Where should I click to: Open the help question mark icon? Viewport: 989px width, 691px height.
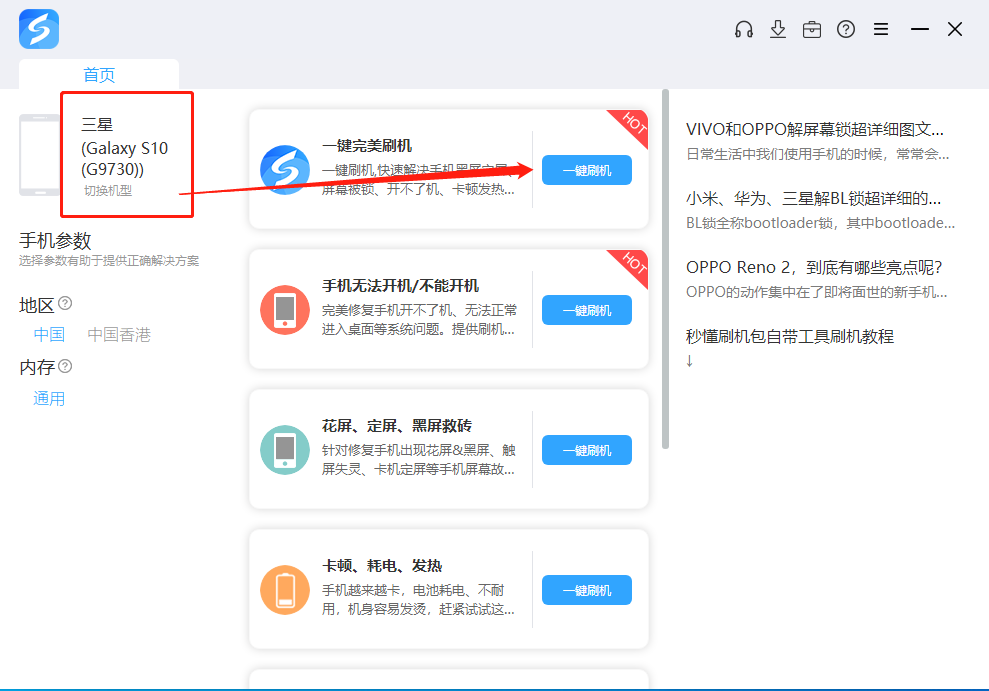846,29
